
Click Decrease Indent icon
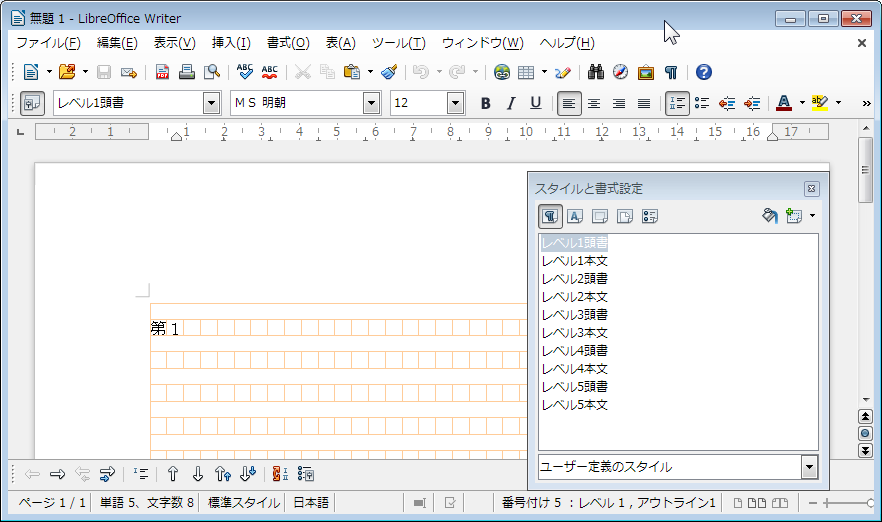727,104
